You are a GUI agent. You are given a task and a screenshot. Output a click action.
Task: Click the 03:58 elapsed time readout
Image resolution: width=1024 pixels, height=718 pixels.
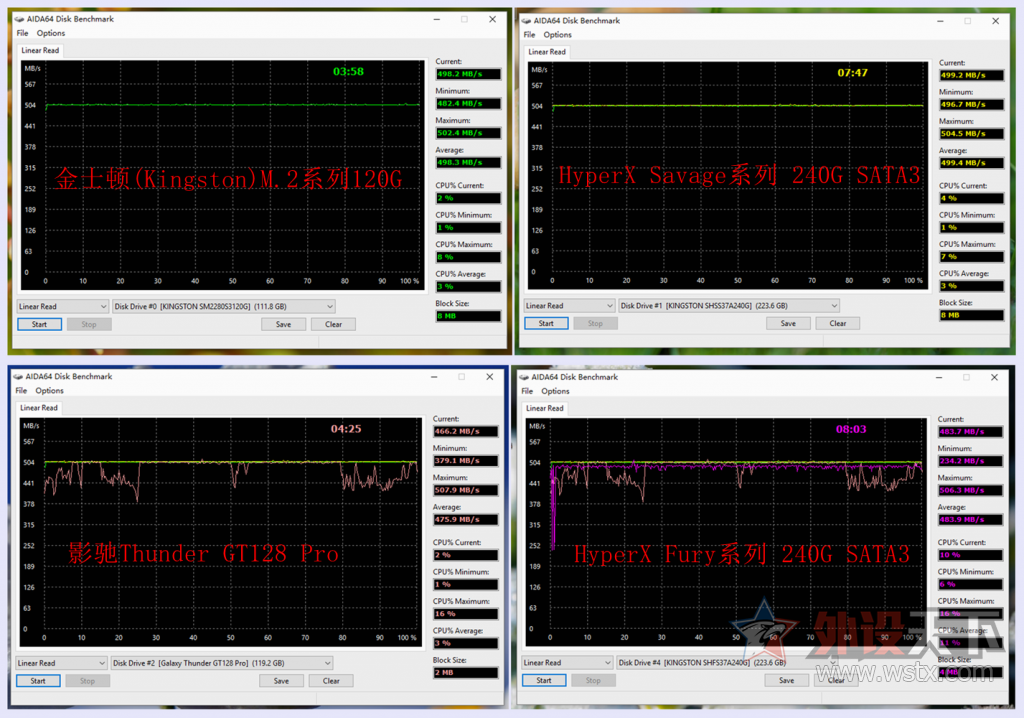click(348, 71)
